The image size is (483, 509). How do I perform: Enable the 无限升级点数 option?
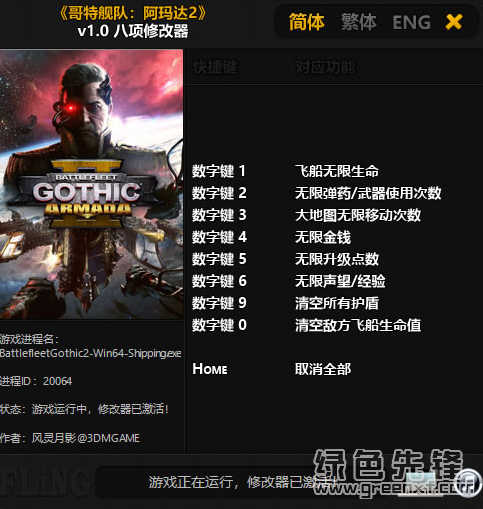(x=337, y=259)
